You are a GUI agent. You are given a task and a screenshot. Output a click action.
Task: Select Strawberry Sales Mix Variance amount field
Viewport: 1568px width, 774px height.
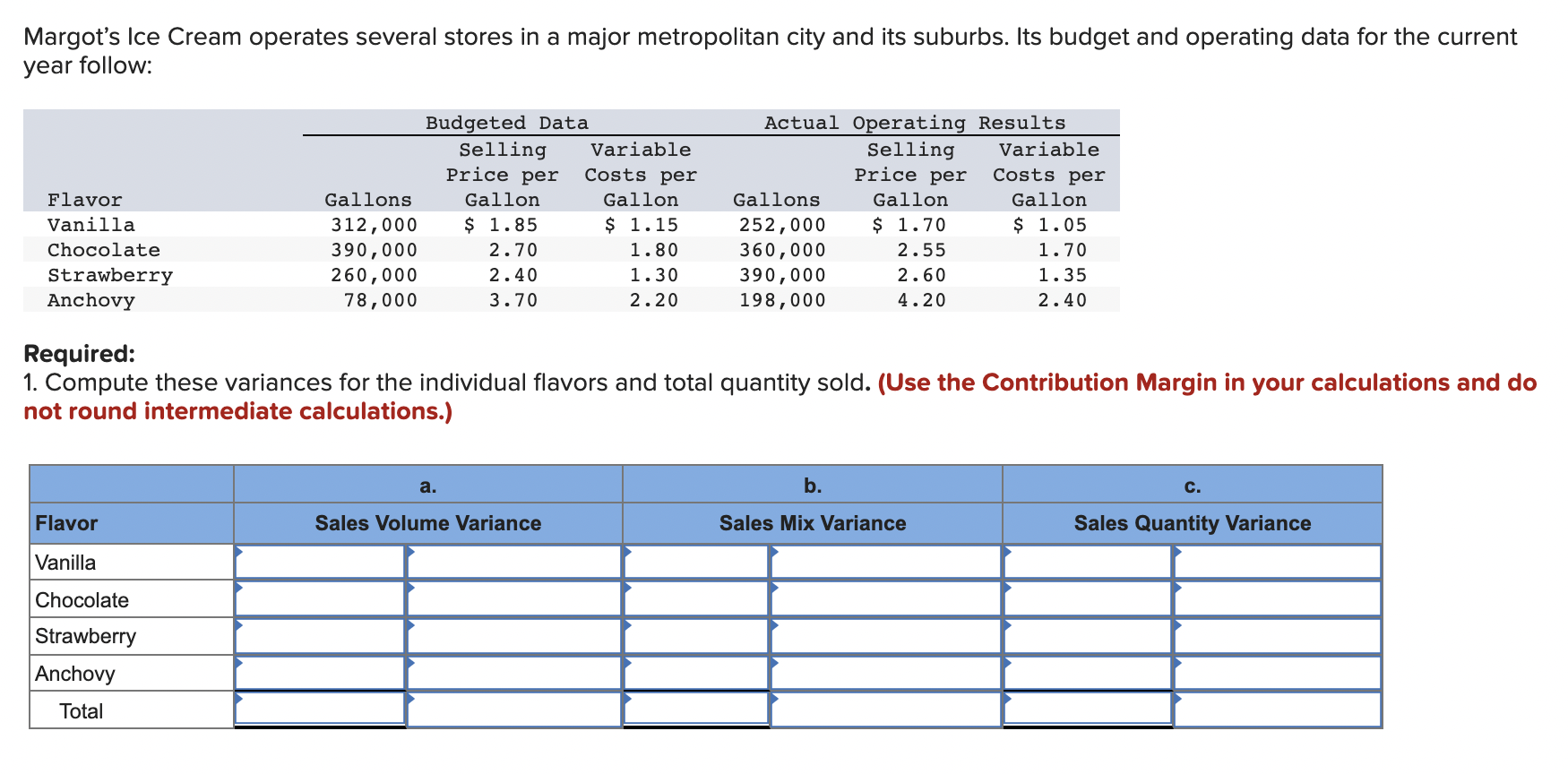point(696,636)
